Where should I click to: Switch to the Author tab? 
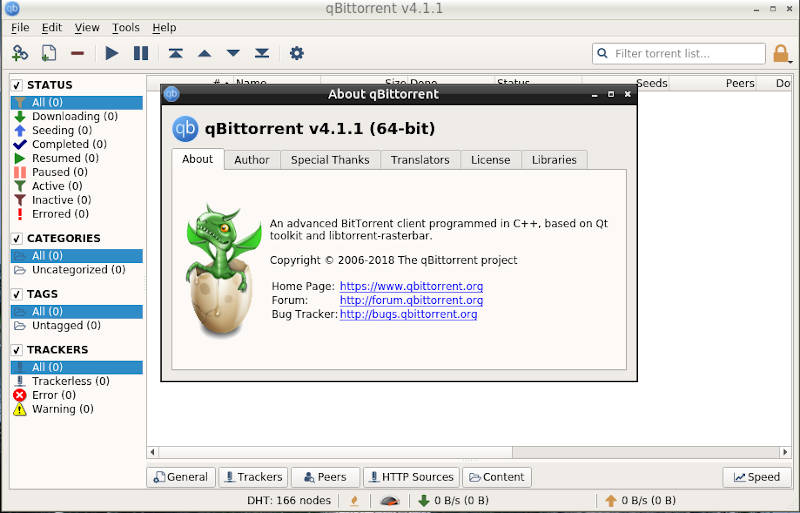pos(252,160)
